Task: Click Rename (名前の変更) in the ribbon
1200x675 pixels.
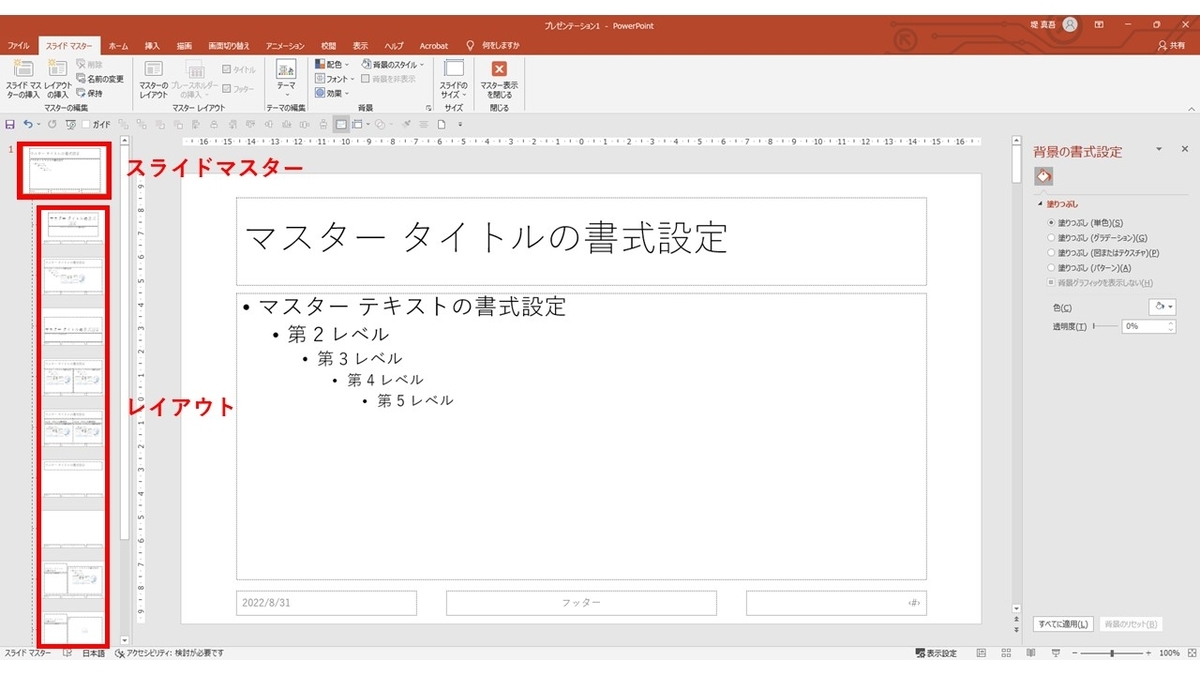Action: [x=99, y=78]
